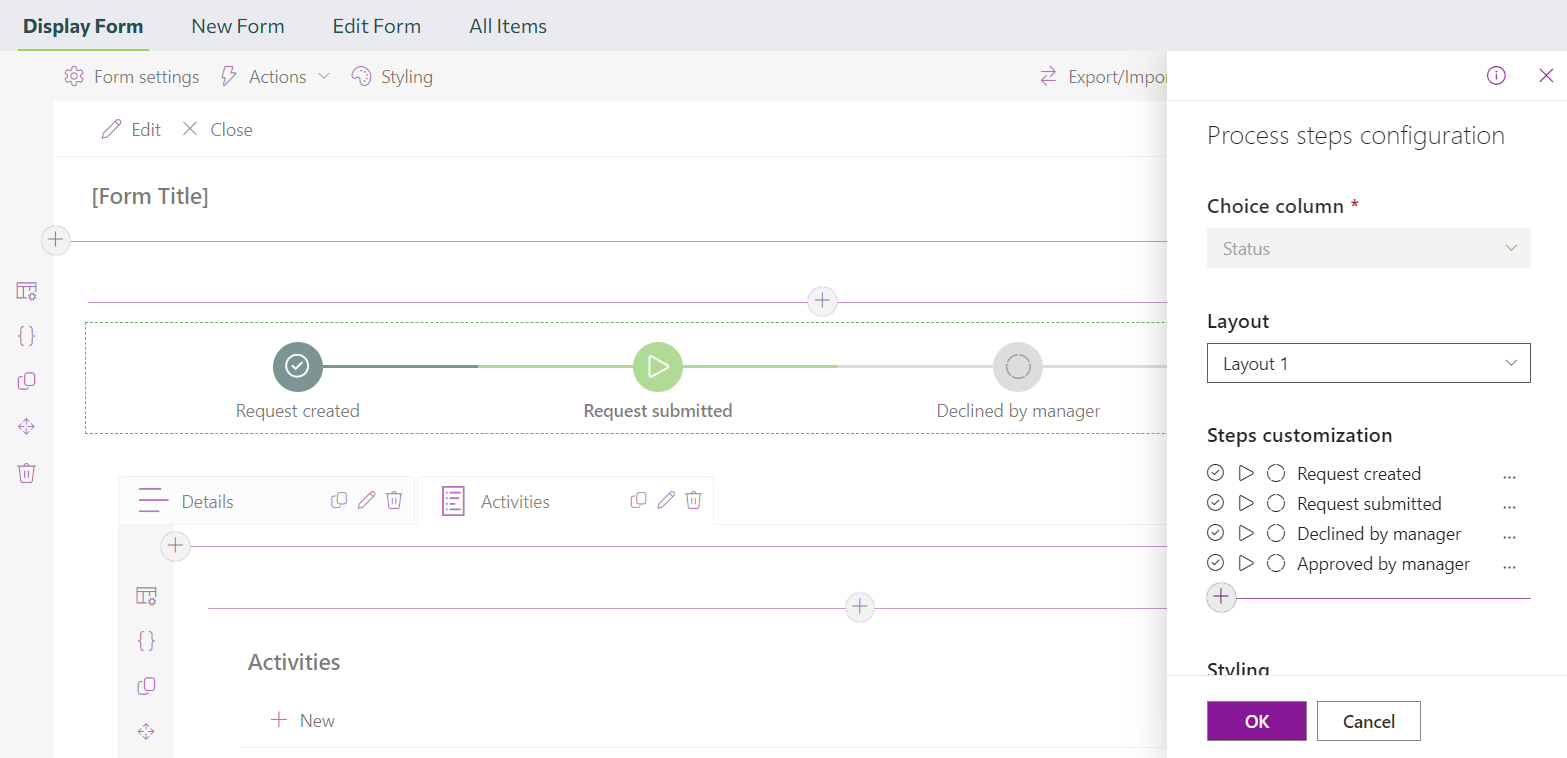Click the pencil icon on the Activities tab
The image size is (1567, 758).
(x=665, y=499)
